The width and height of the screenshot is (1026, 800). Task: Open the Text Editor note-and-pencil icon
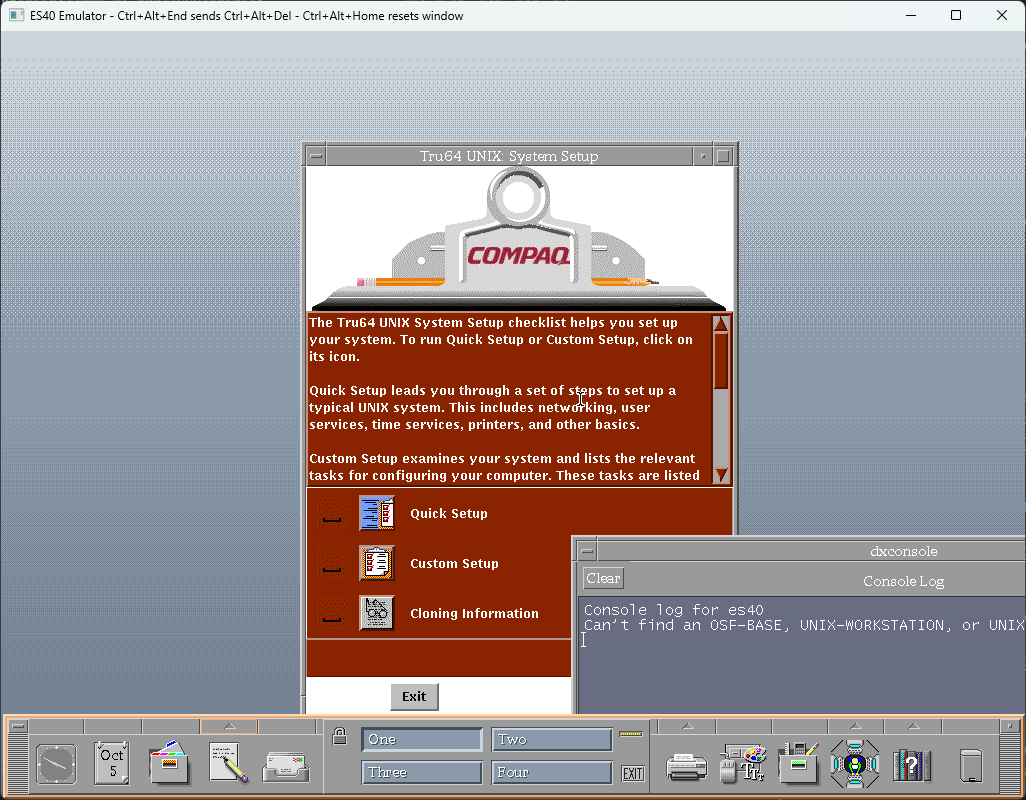(x=228, y=763)
